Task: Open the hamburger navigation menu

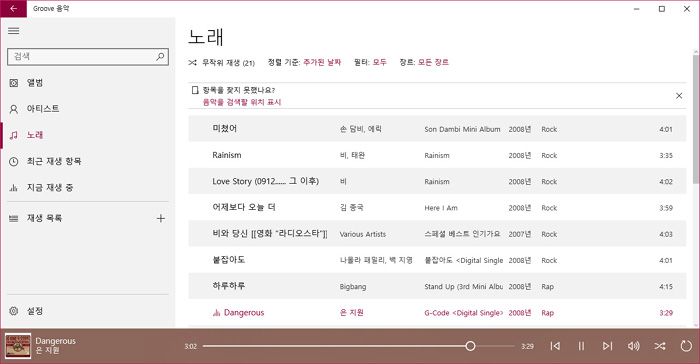Action: [14, 31]
